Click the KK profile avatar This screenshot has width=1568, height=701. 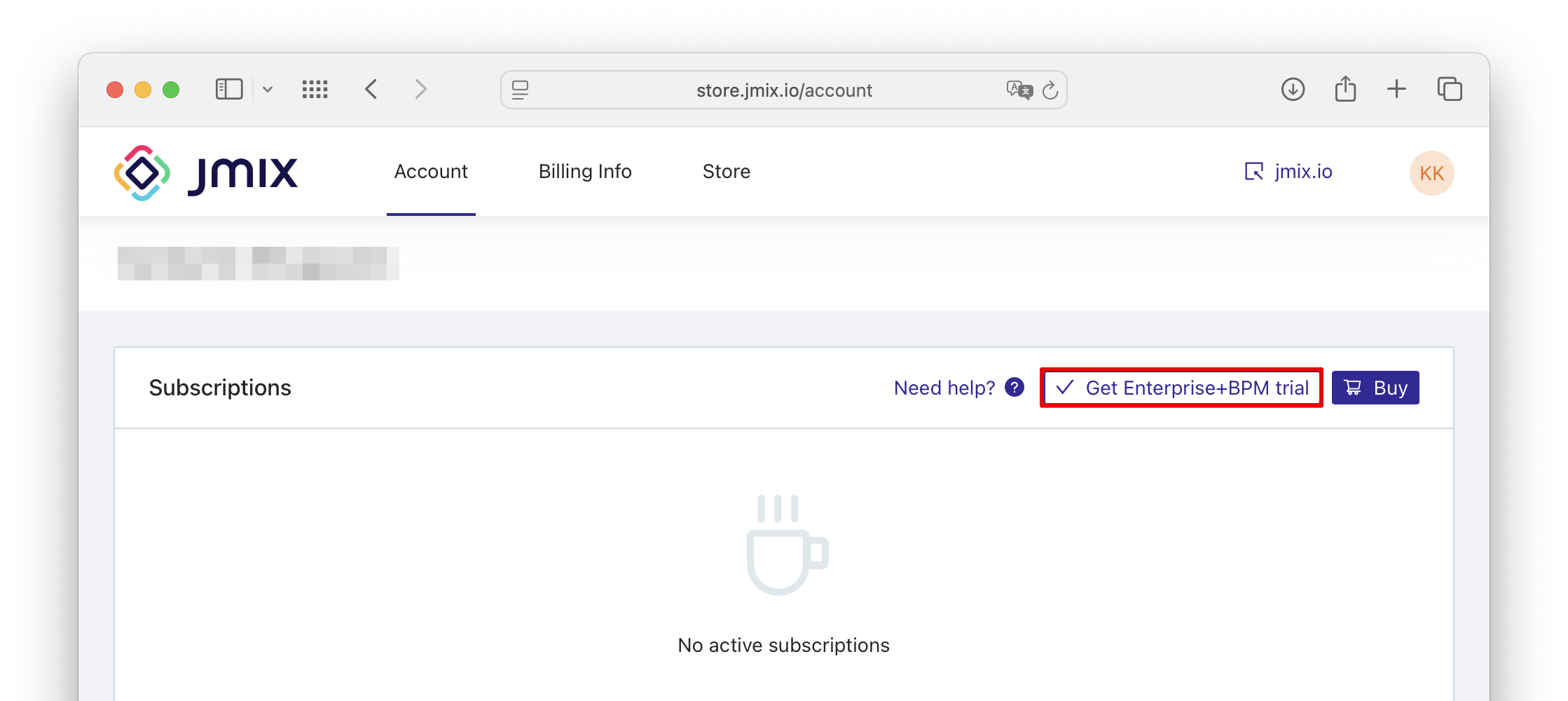(1431, 172)
